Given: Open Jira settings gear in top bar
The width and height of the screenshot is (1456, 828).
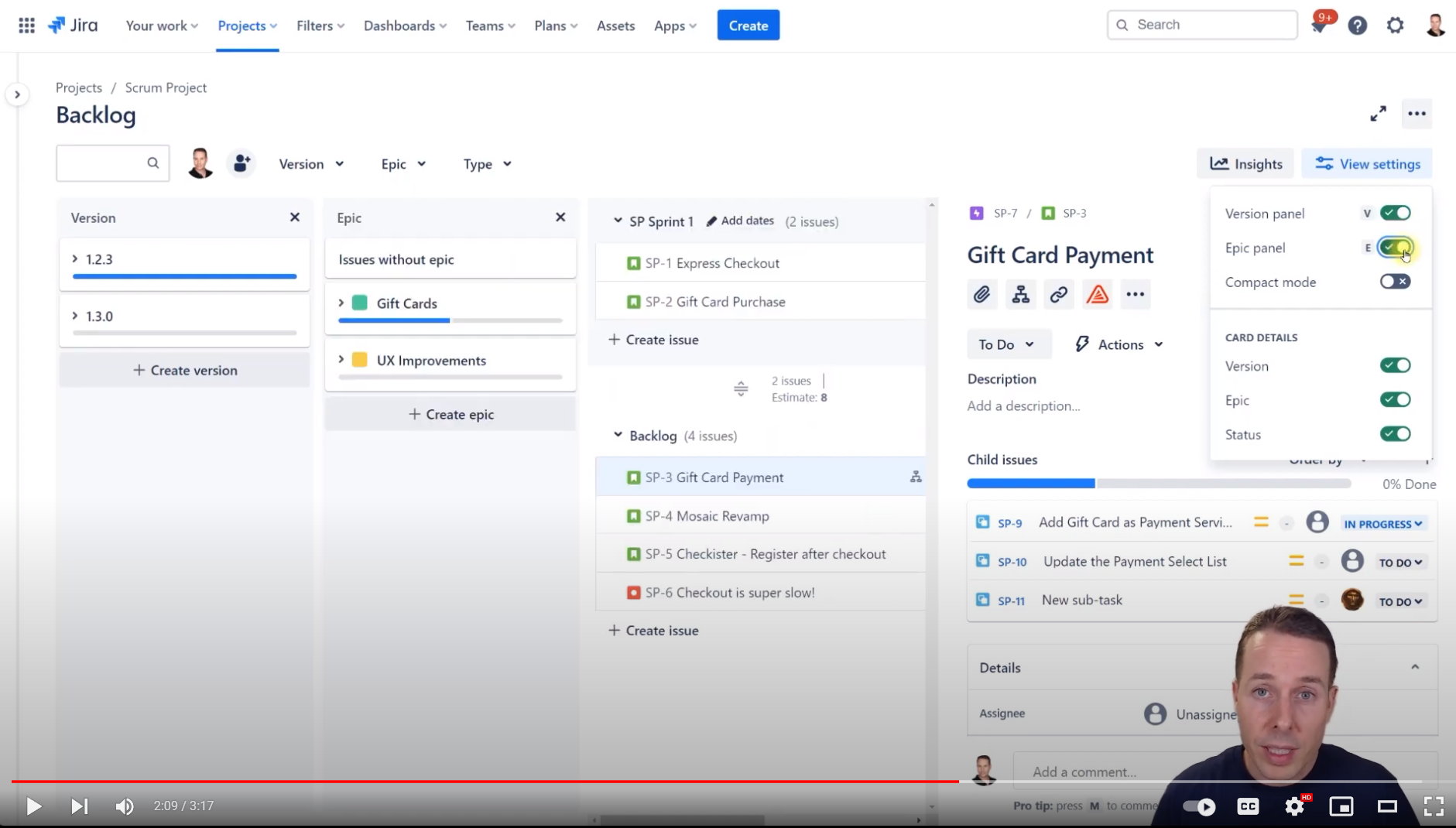Looking at the screenshot, I should pyautogui.click(x=1395, y=26).
